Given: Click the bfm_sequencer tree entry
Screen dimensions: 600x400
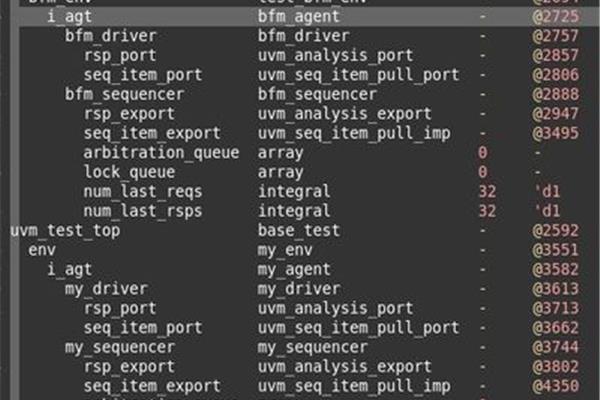Looking at the screenshot, I should tap(124, 95).
